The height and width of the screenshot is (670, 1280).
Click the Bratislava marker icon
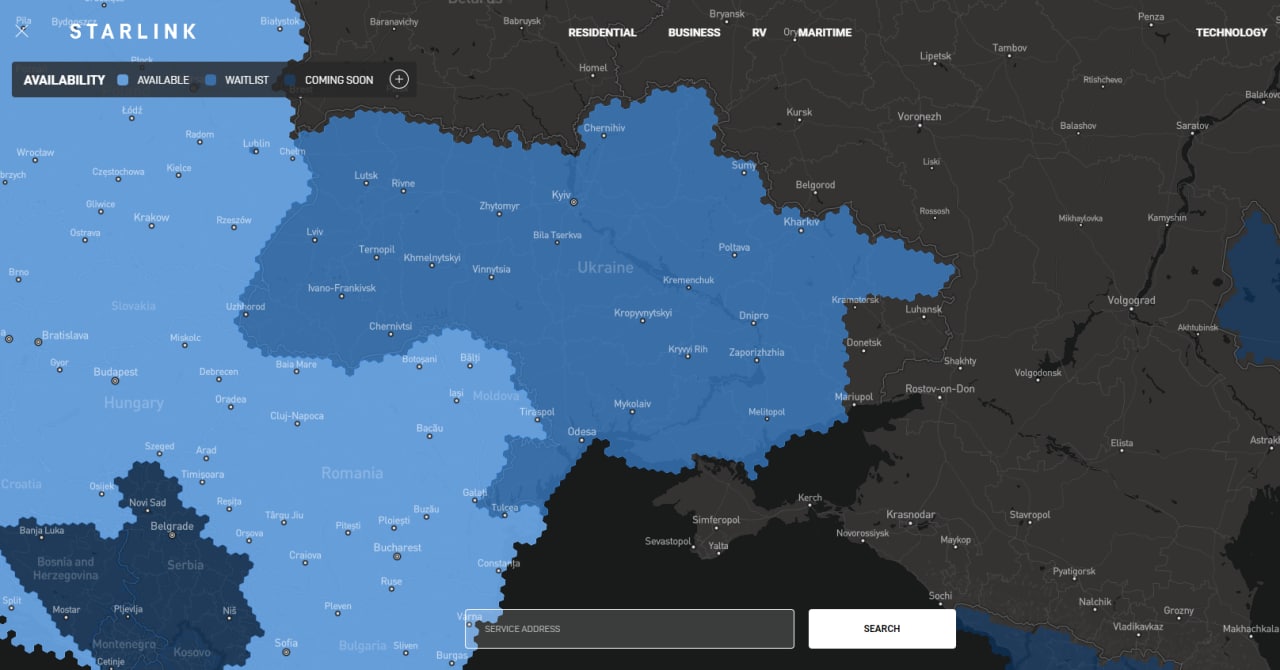coord(38,342)
